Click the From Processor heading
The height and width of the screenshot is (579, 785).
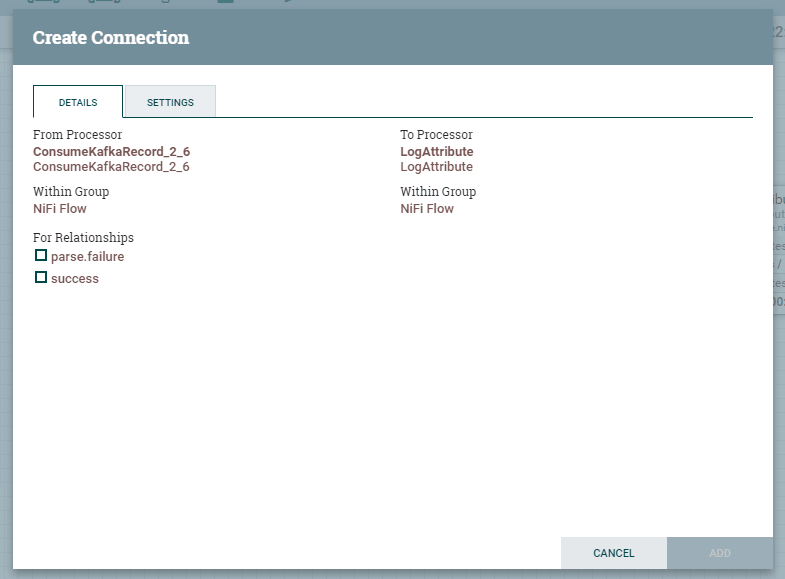tap(78, 135)
